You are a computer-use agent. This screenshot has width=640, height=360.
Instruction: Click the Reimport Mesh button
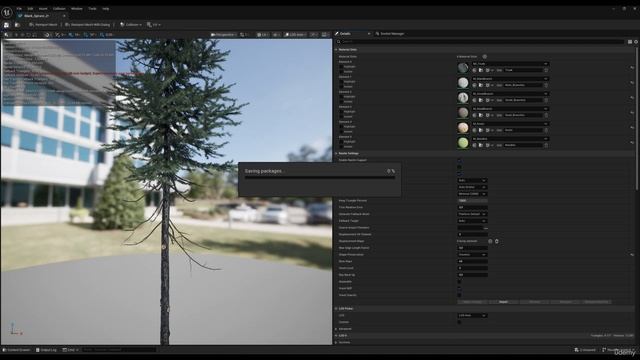coord(43,25)
